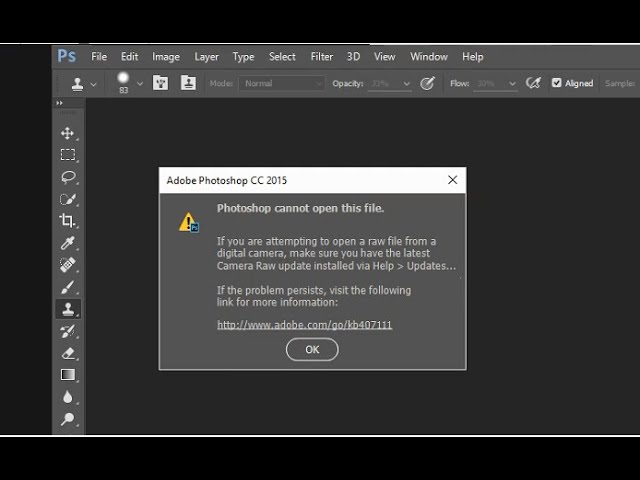Expand the Opacity value dropdown
Screen dimensions: 640x480
click(407, 84)
